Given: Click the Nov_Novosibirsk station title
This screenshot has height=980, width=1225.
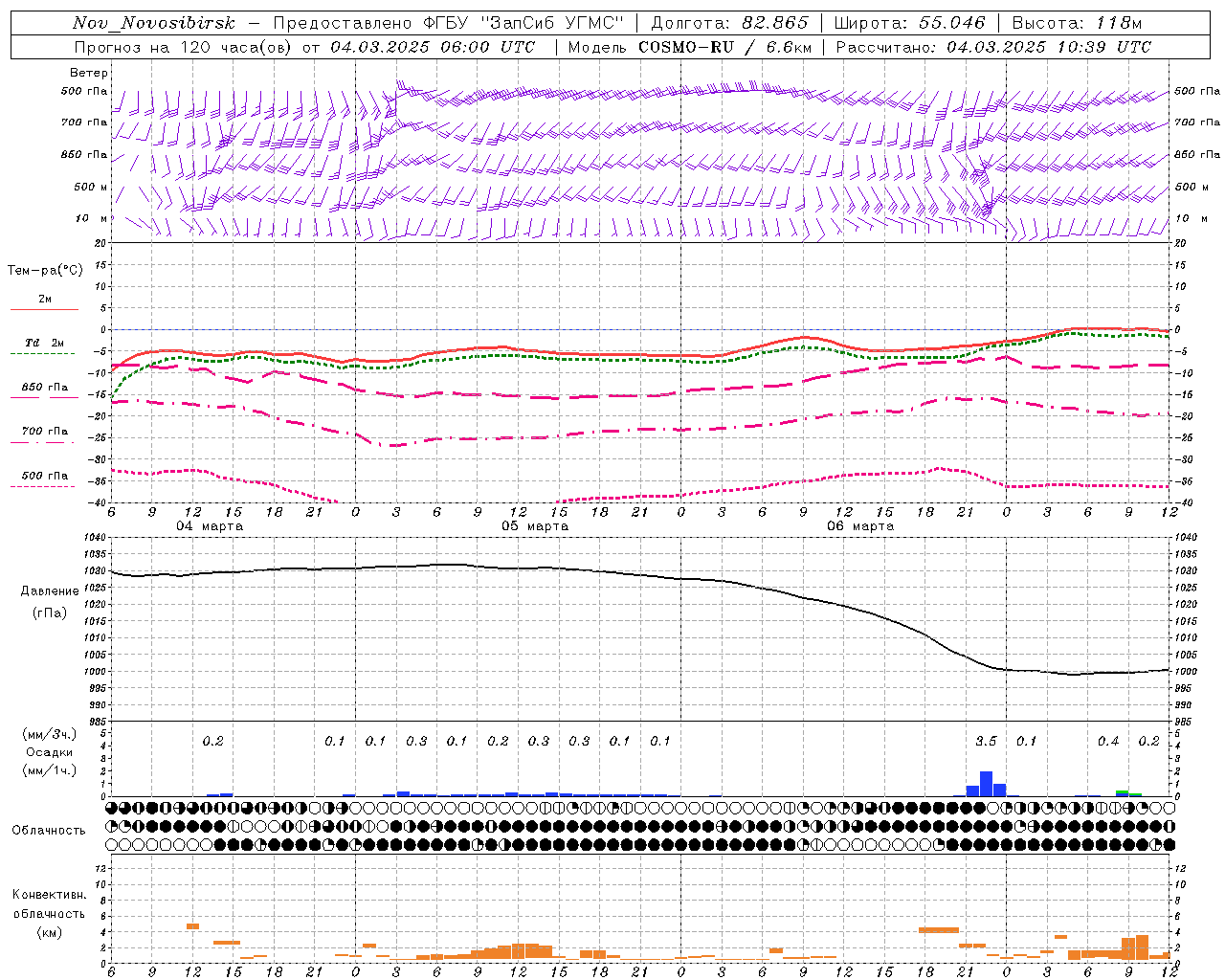Looking at the screenshot, I should click(153, 23).
